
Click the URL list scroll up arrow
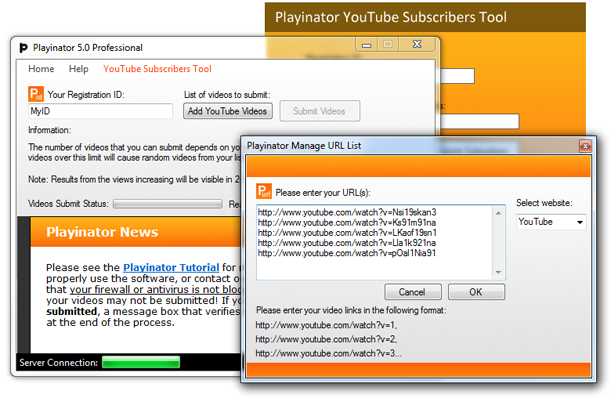click(498, 213)
